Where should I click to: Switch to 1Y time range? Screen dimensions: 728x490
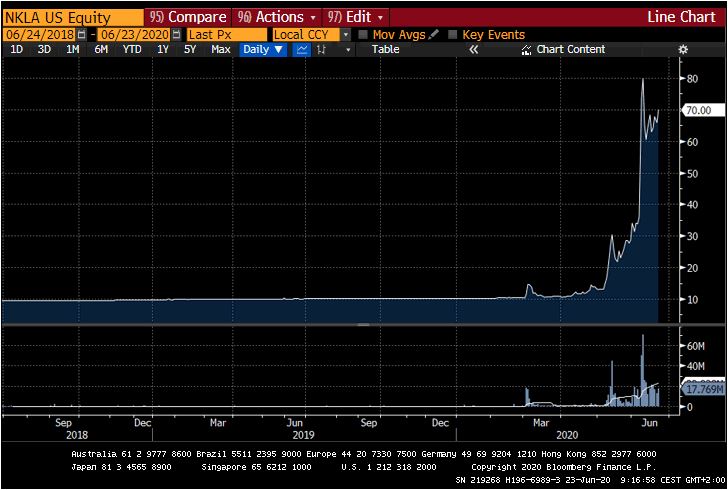coord(162,49)
